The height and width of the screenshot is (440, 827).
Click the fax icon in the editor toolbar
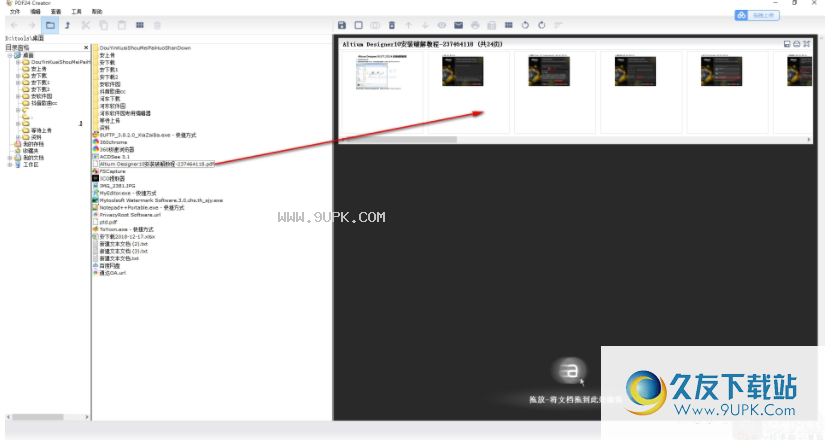pos(492,25)
